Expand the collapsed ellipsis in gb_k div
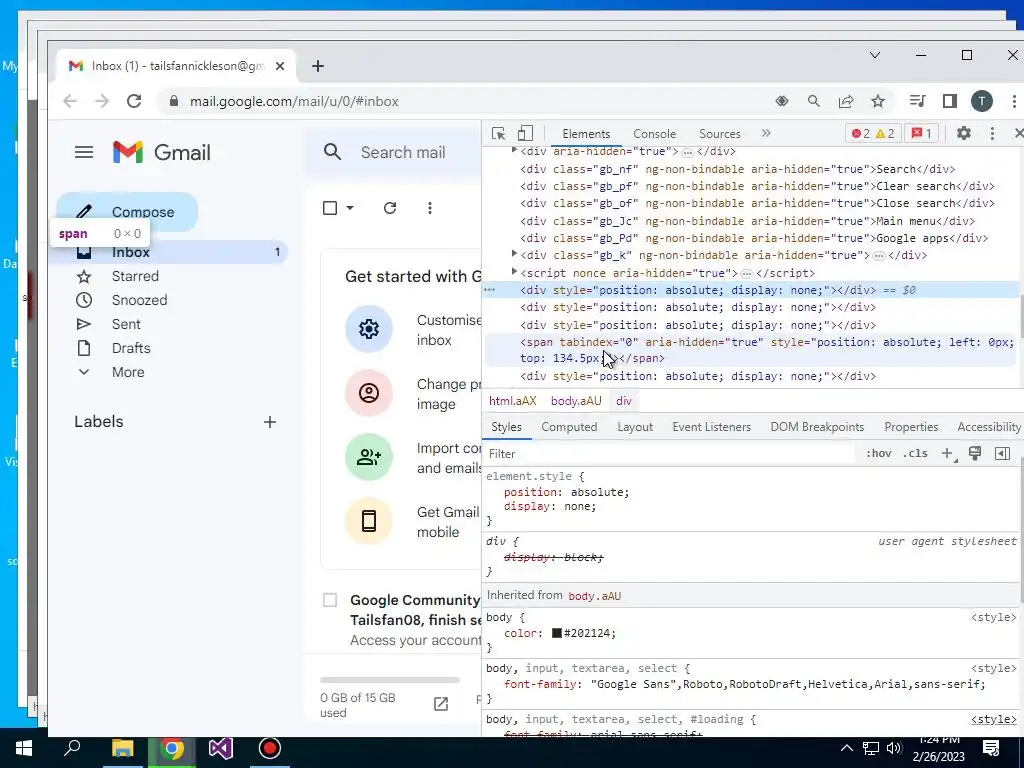The width and height of the screenshot is (1024, 768). pos(879,256)
